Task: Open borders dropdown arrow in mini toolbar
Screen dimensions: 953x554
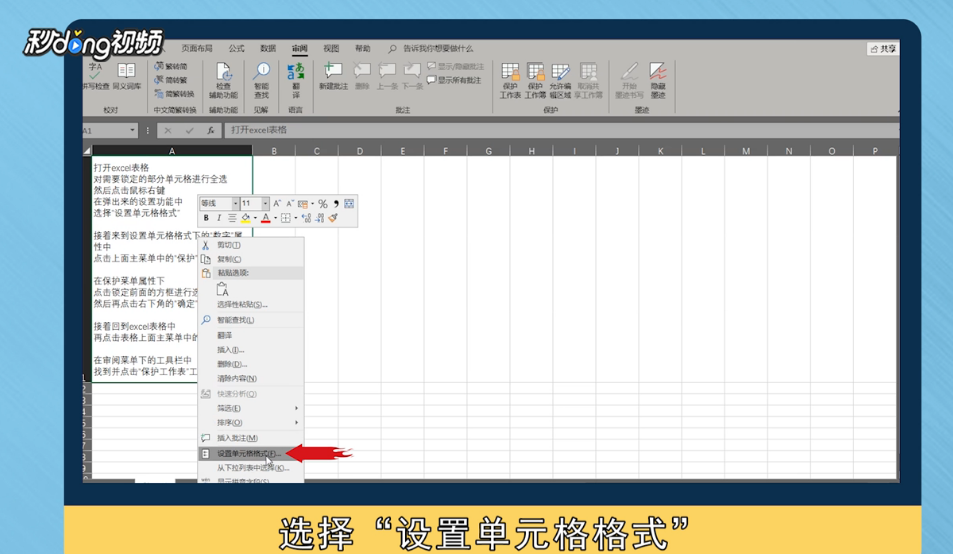Action: click(x=295, y=218)
